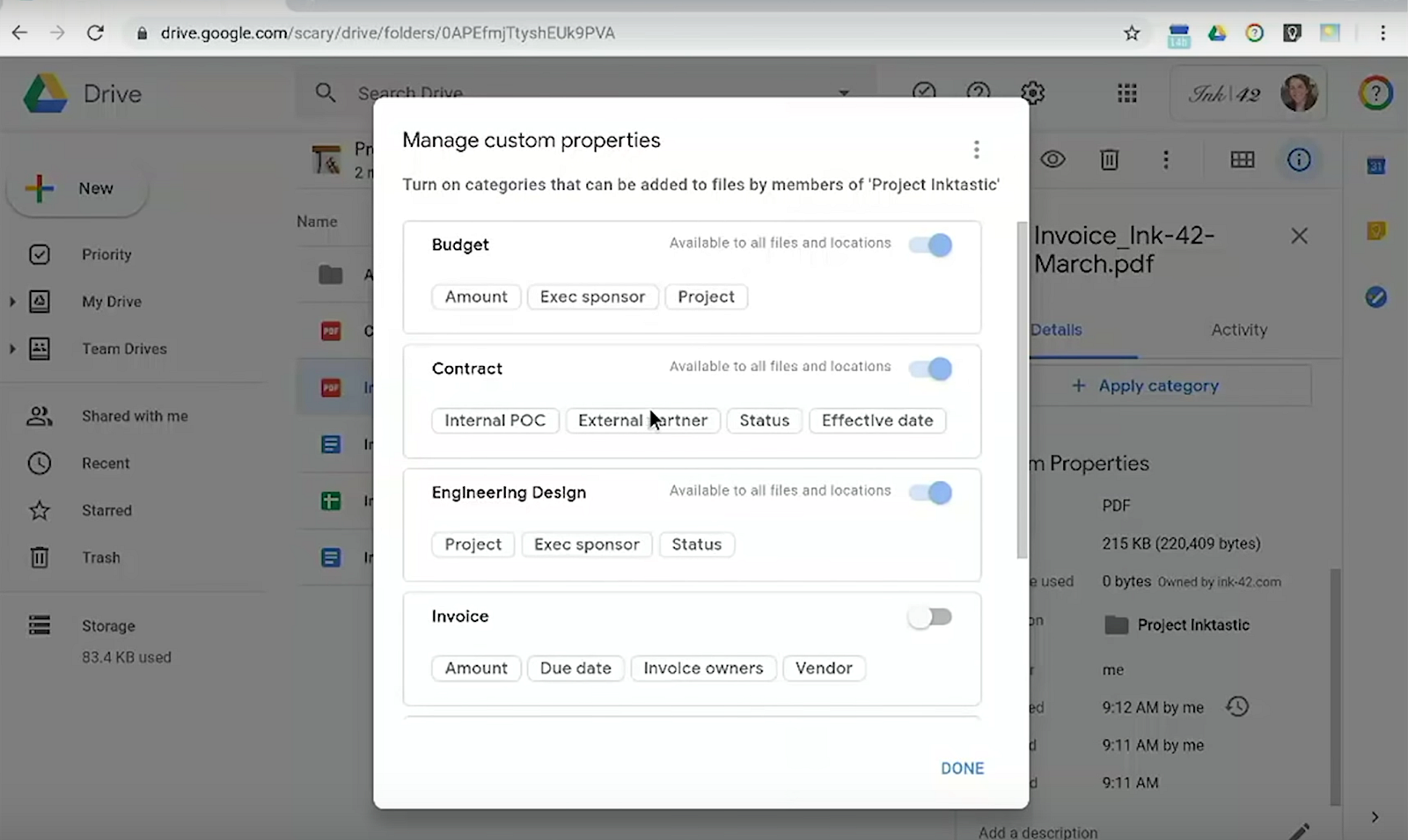Image resolution: width=1408 pixels, height=840 pixels.
Task: Click the New button in Drive
Action: (x=77, y=188)
